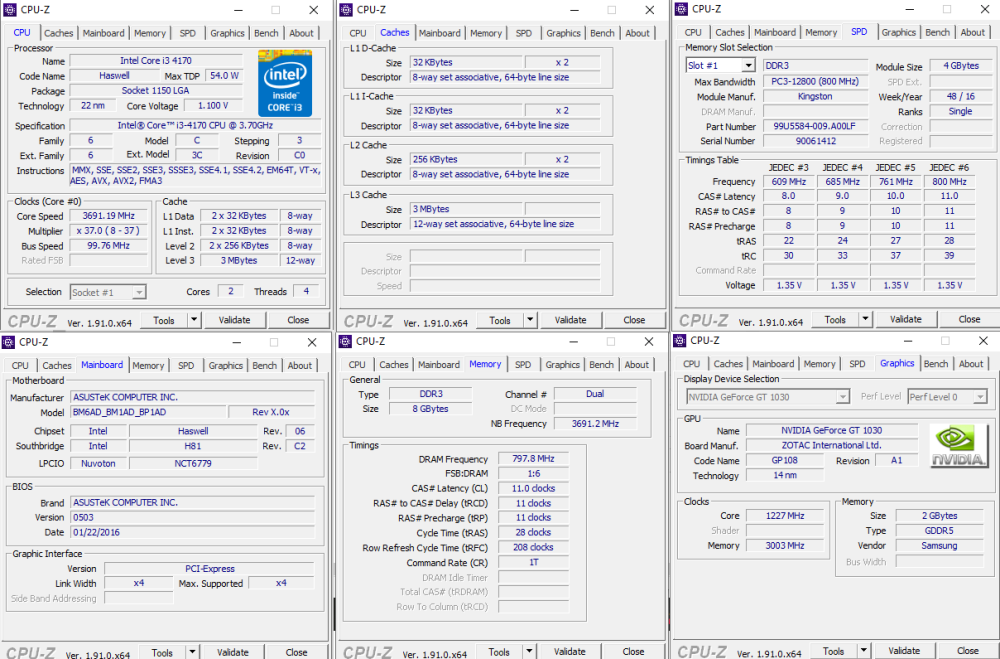Screen dimensions: 1000x659
Task: Open the Perf Level 0 dropdown
Action: click(x=980, y=397)
